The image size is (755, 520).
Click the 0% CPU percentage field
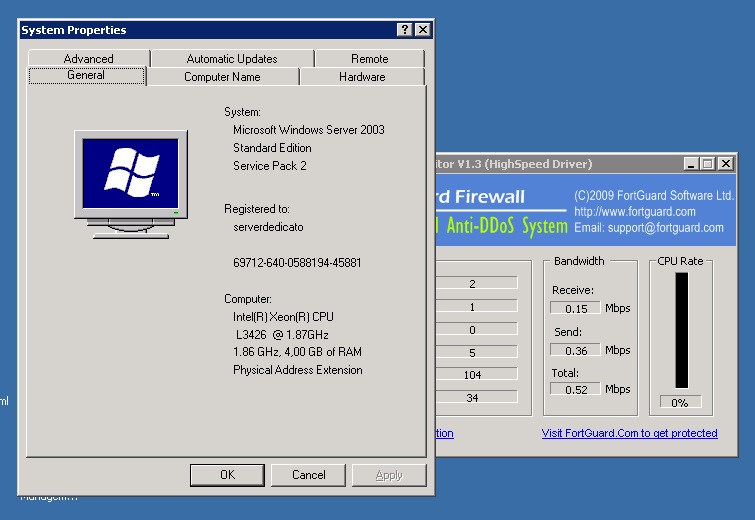(680, 403)
